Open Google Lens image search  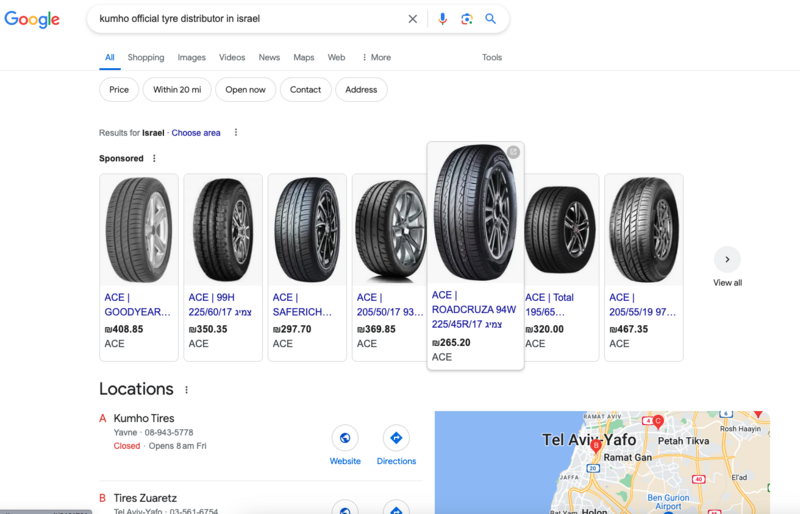tap(466, 19)
